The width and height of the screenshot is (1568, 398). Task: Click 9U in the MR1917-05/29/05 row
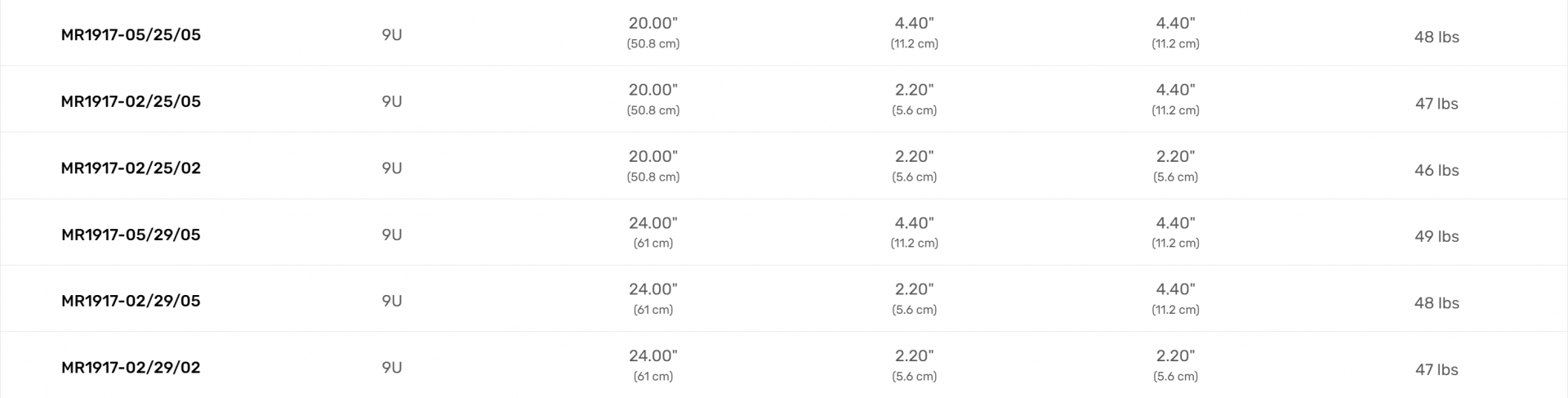click(392, 235)
